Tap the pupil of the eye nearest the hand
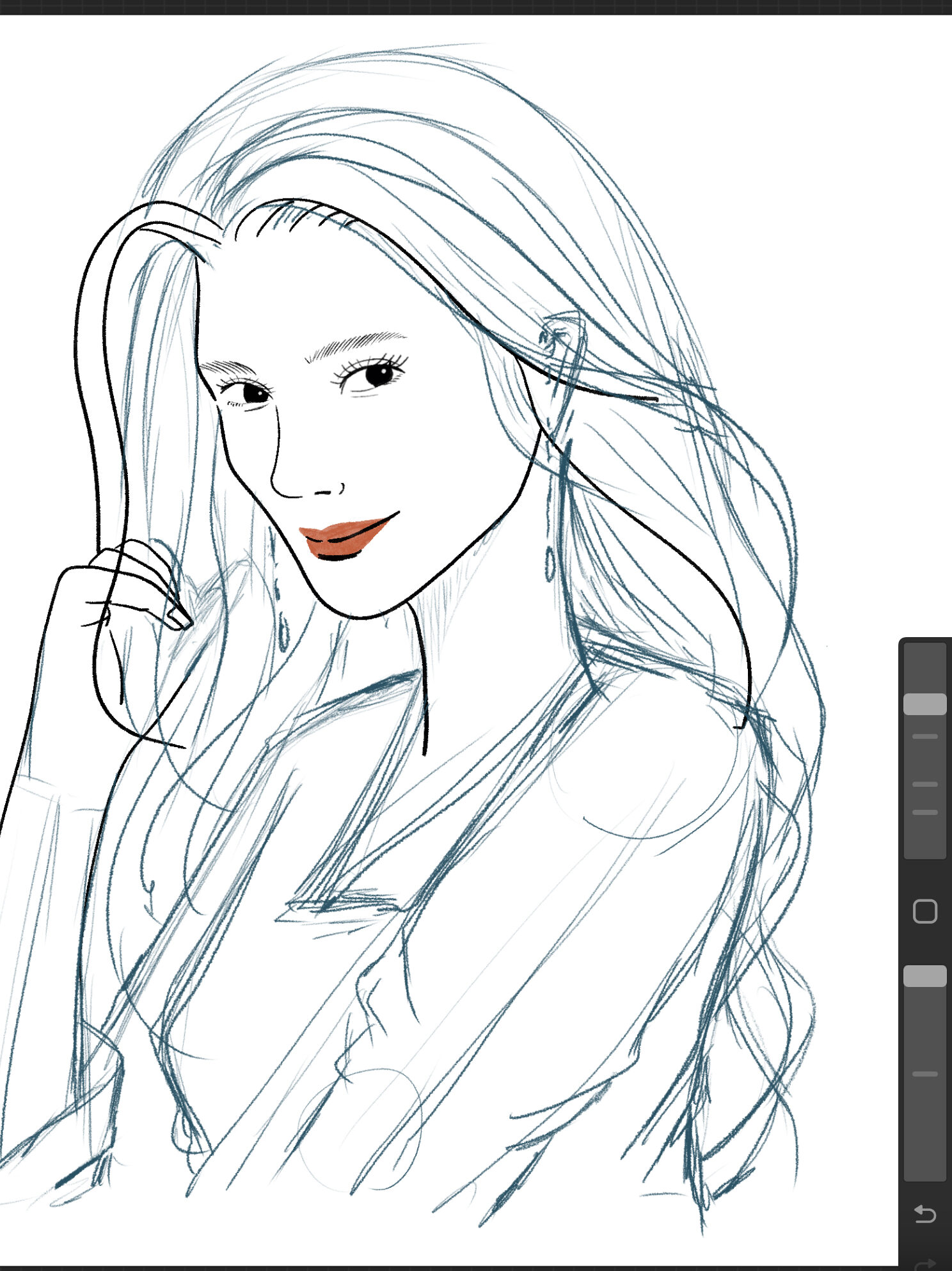Screen dimensions: 952x1271 [x=256, y=393]
